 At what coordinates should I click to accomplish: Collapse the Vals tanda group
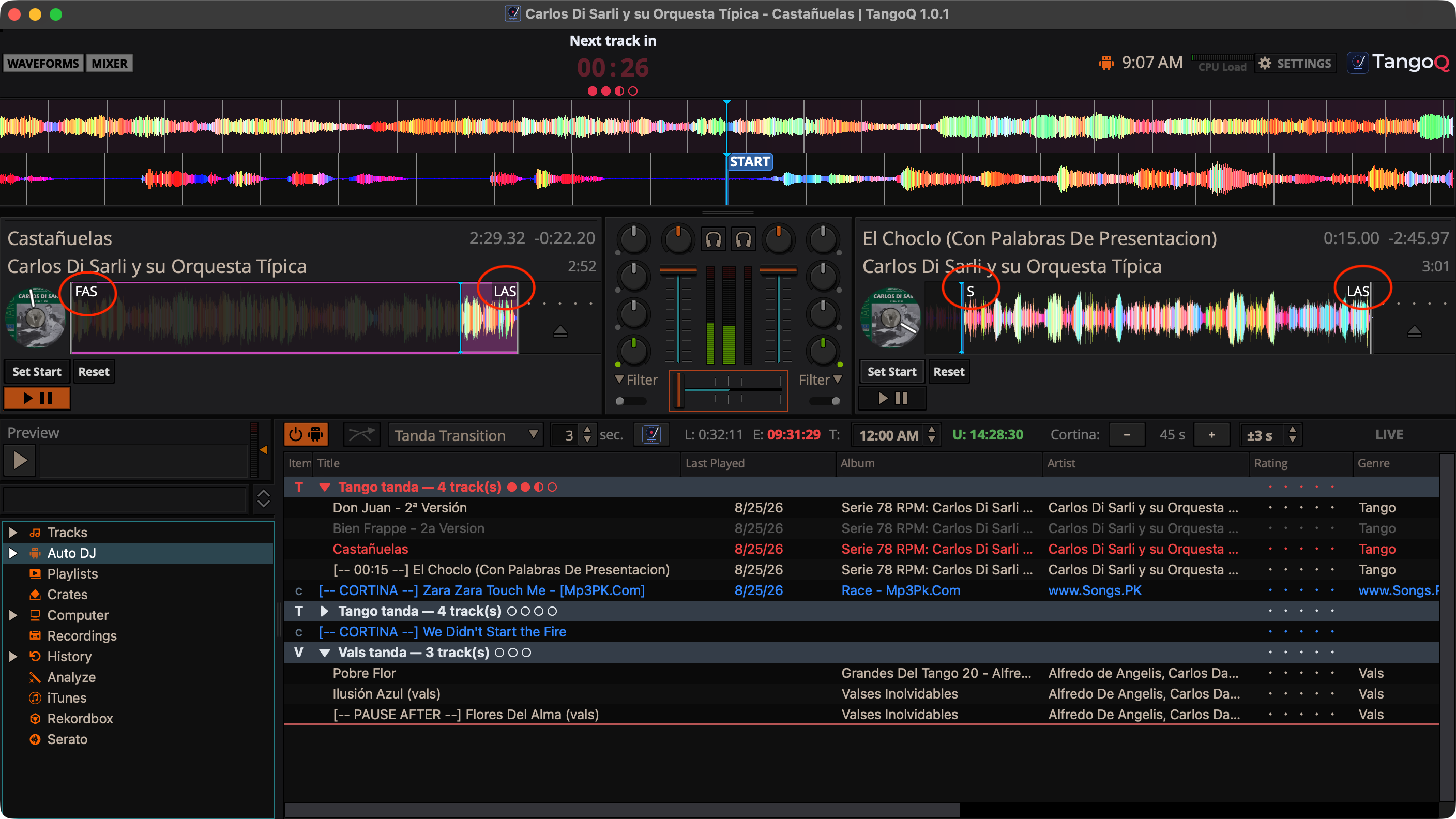324,653
